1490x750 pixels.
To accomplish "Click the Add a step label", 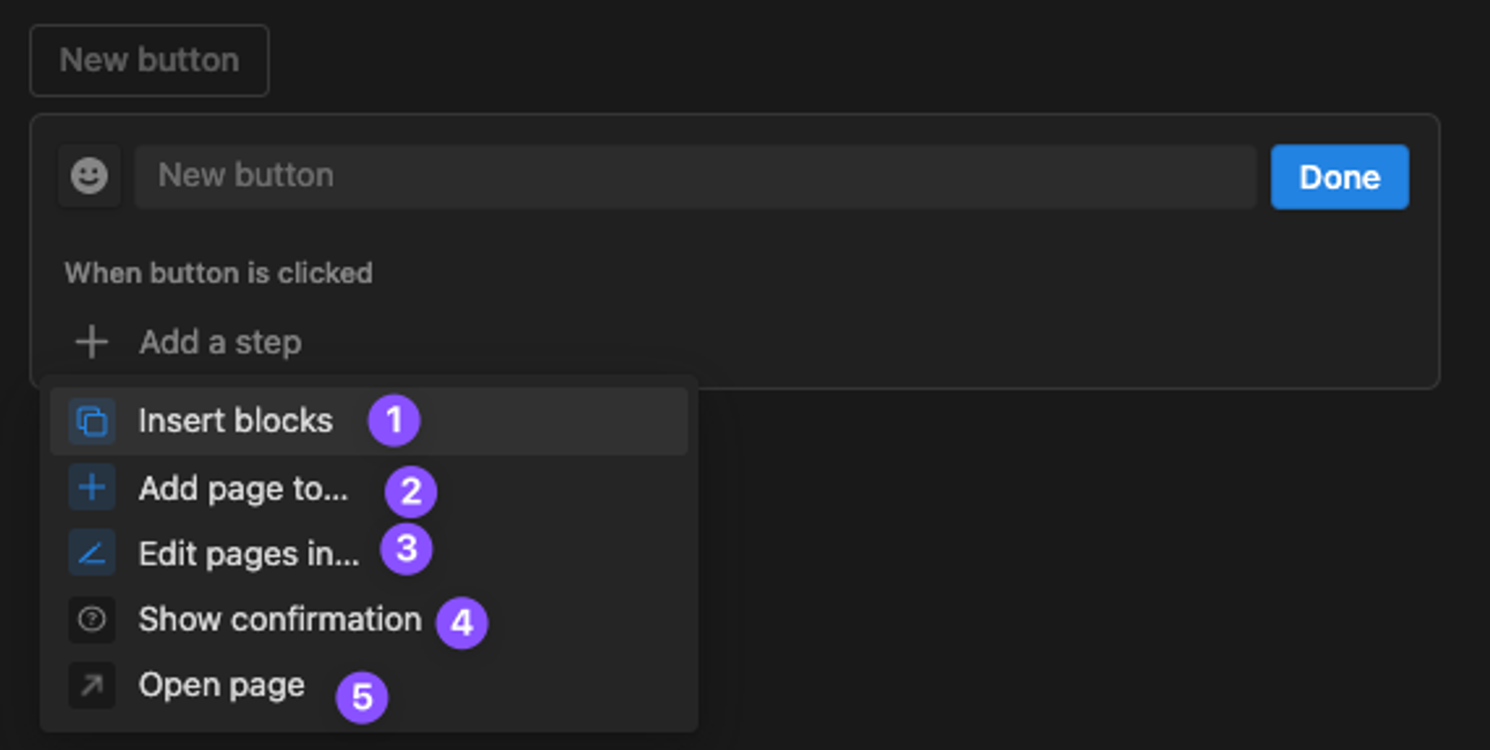I will tap(220, 342).
